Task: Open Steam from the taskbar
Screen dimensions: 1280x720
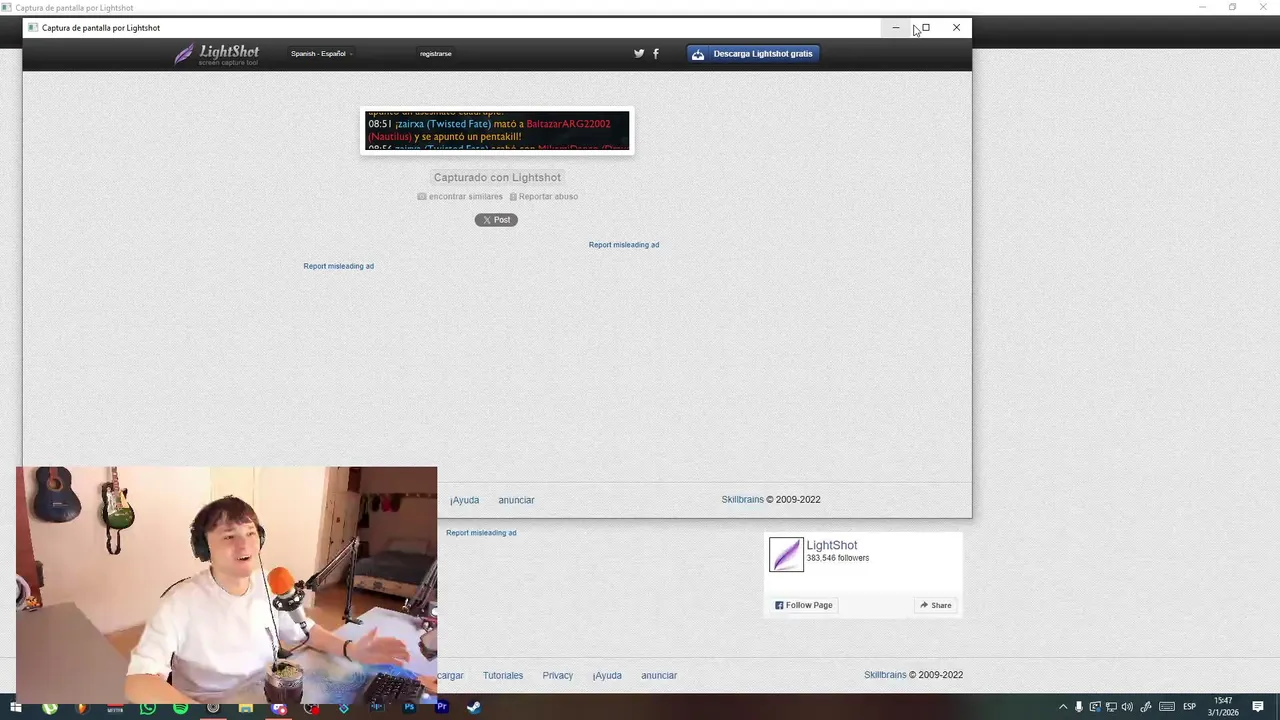Action: 474,707
